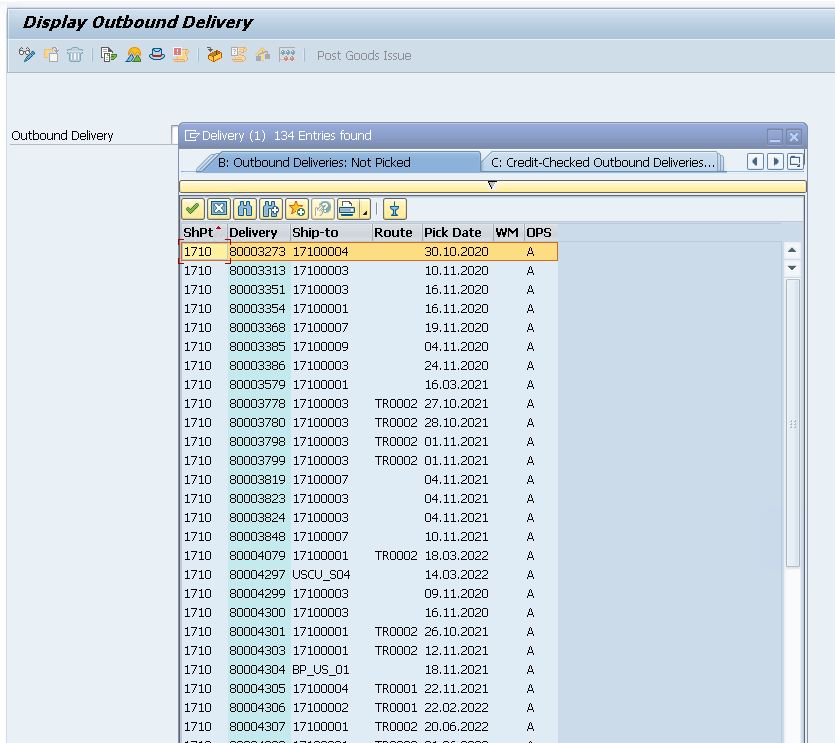
Task: Select delivery 80004297 row
Action: pyautogui.click(x=257, y=575)
